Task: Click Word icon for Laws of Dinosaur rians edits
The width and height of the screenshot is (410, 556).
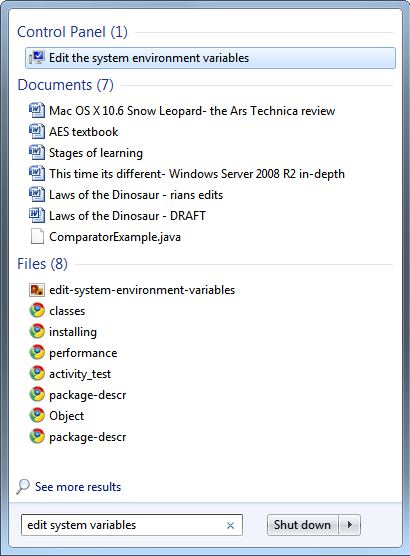Action: click(x=37, y=194)
